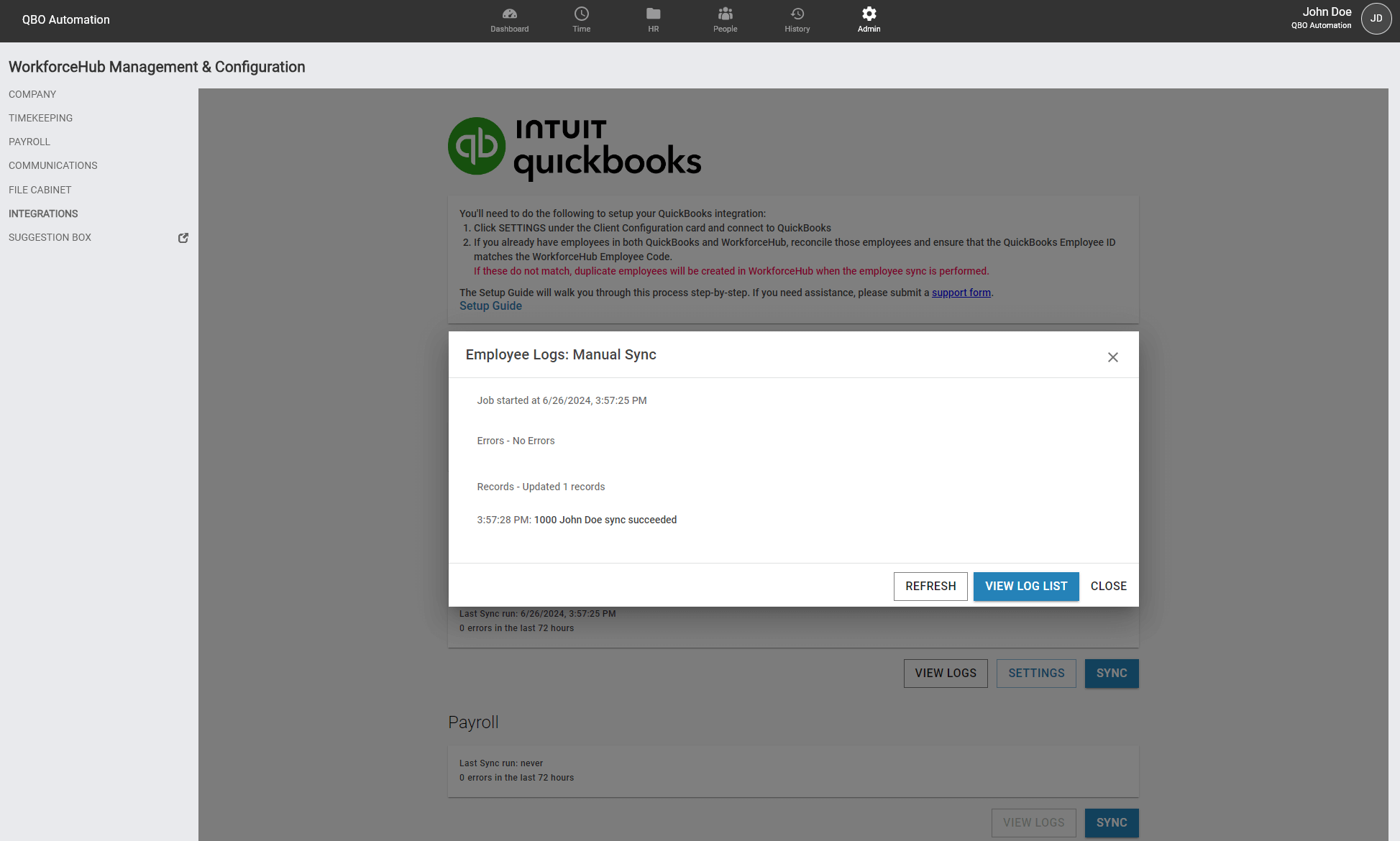
Task: Select PAYROLL in the sidebar
Action: point(29,142)
